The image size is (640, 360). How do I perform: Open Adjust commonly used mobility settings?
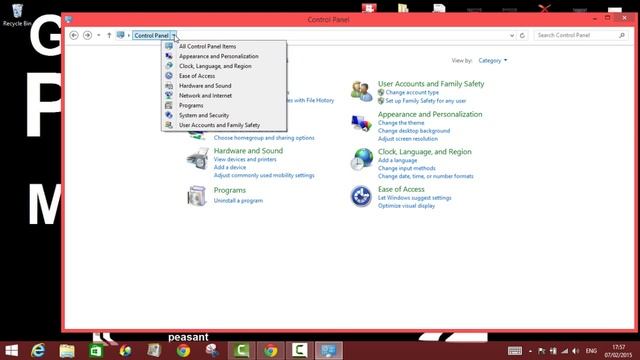[x=264, y=176]
